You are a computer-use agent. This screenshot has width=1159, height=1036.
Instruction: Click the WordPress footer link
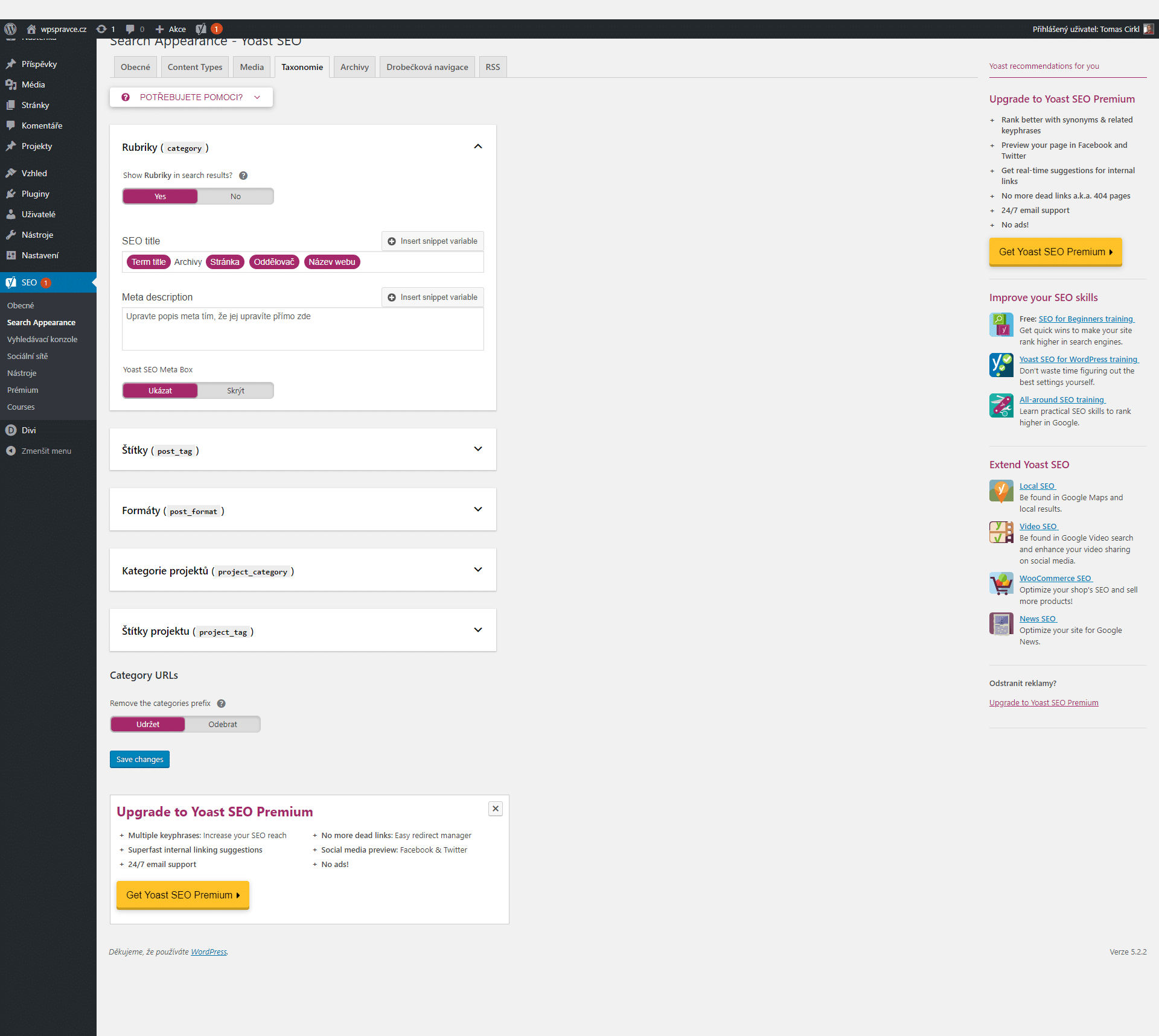click(x=209, y=952)
